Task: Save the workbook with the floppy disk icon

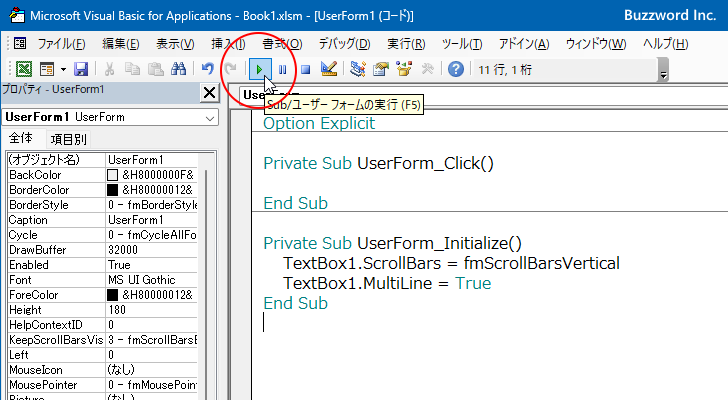Action: tap(81, 70)
